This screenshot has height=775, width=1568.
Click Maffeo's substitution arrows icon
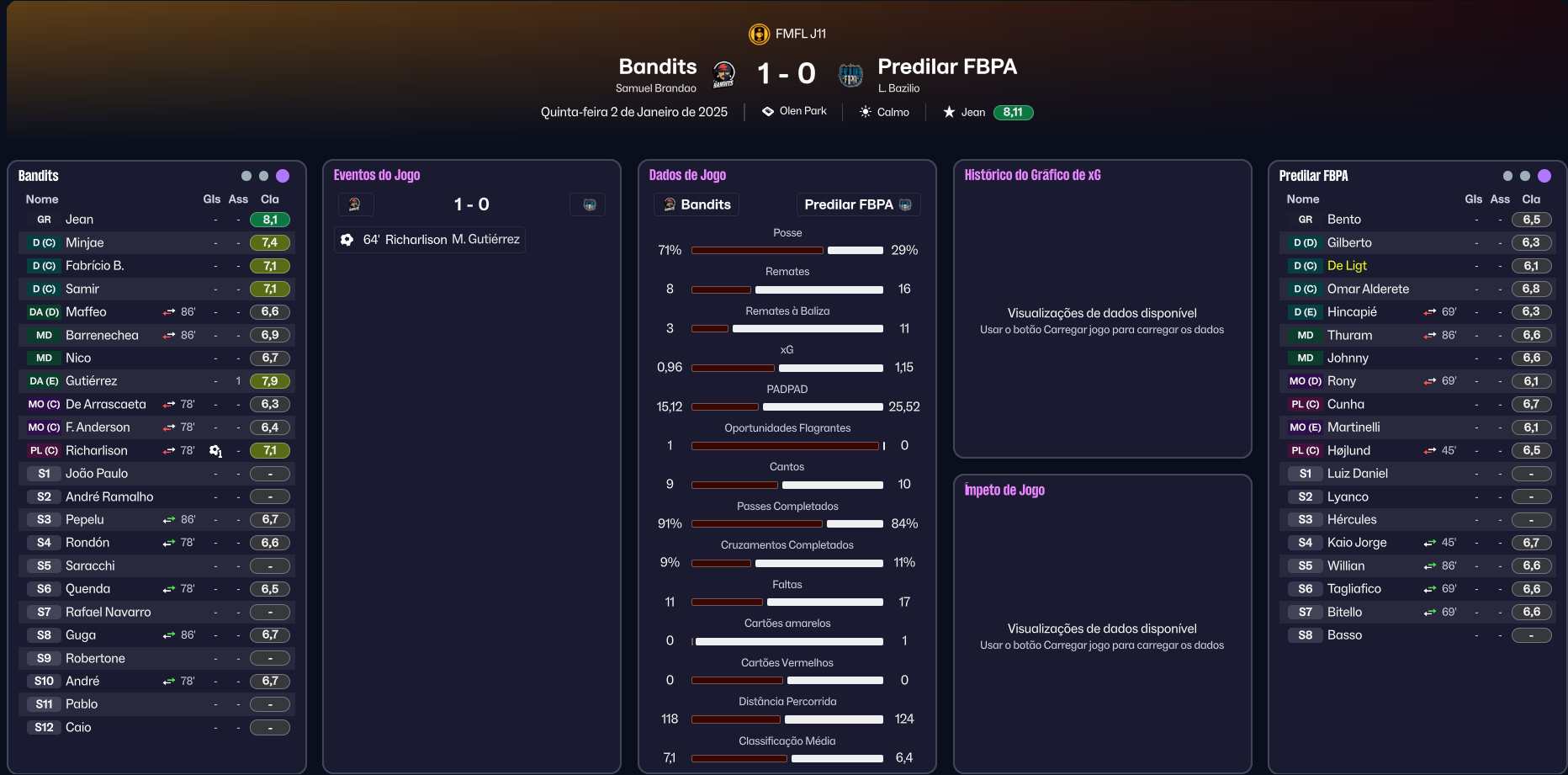[169, 312]
